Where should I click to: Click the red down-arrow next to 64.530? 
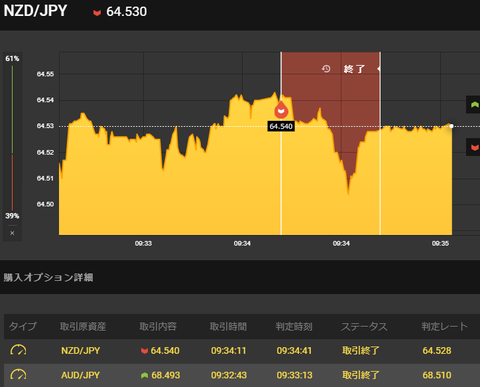coord(97,13)
